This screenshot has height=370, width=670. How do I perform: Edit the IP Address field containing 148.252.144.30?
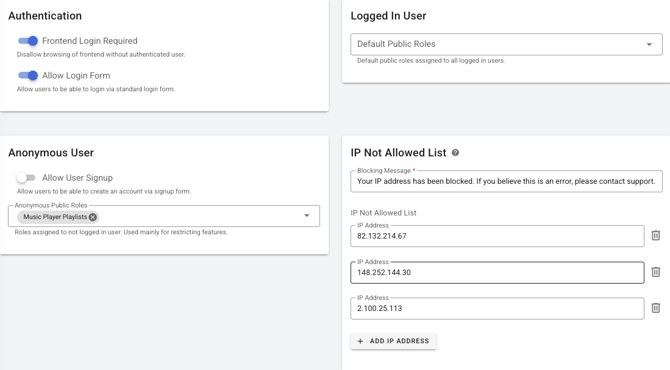[497, 272]
